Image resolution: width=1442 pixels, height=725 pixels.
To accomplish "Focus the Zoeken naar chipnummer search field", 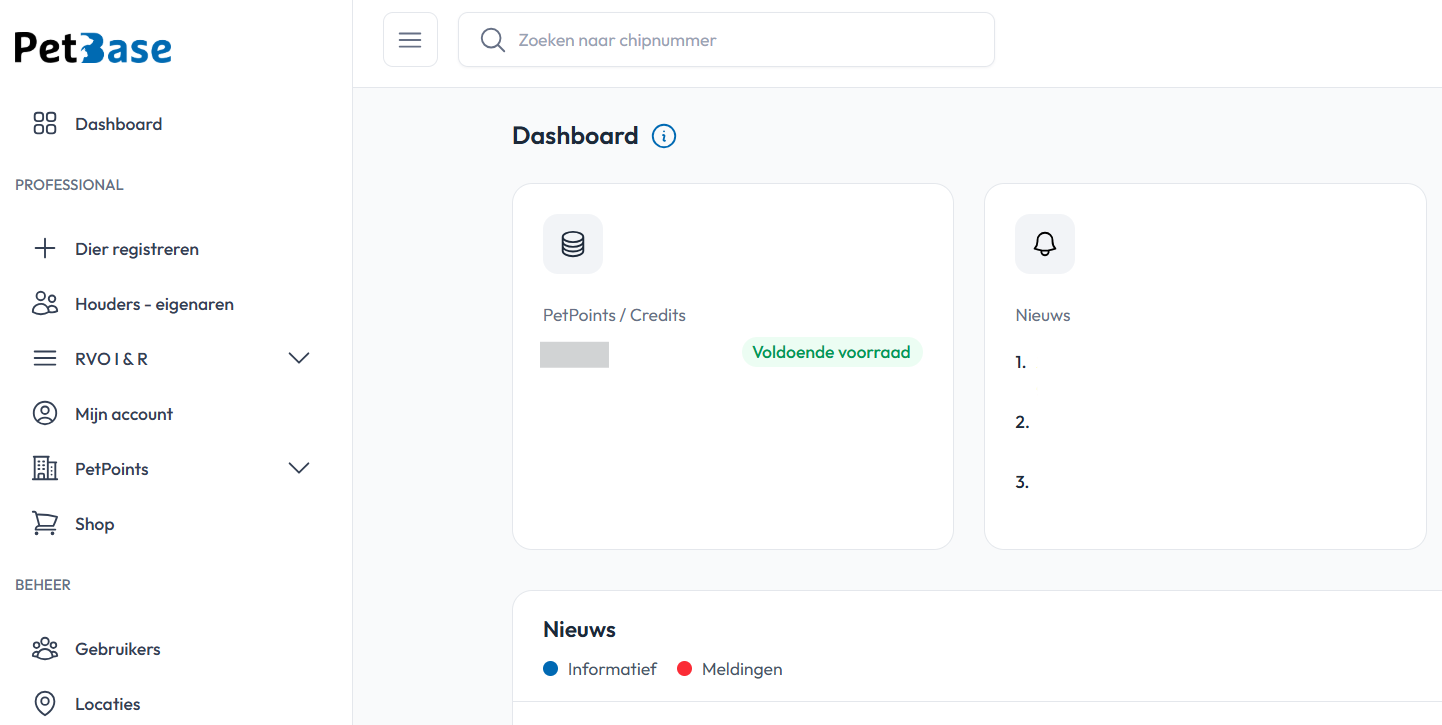I will click(x=726, y=40).
